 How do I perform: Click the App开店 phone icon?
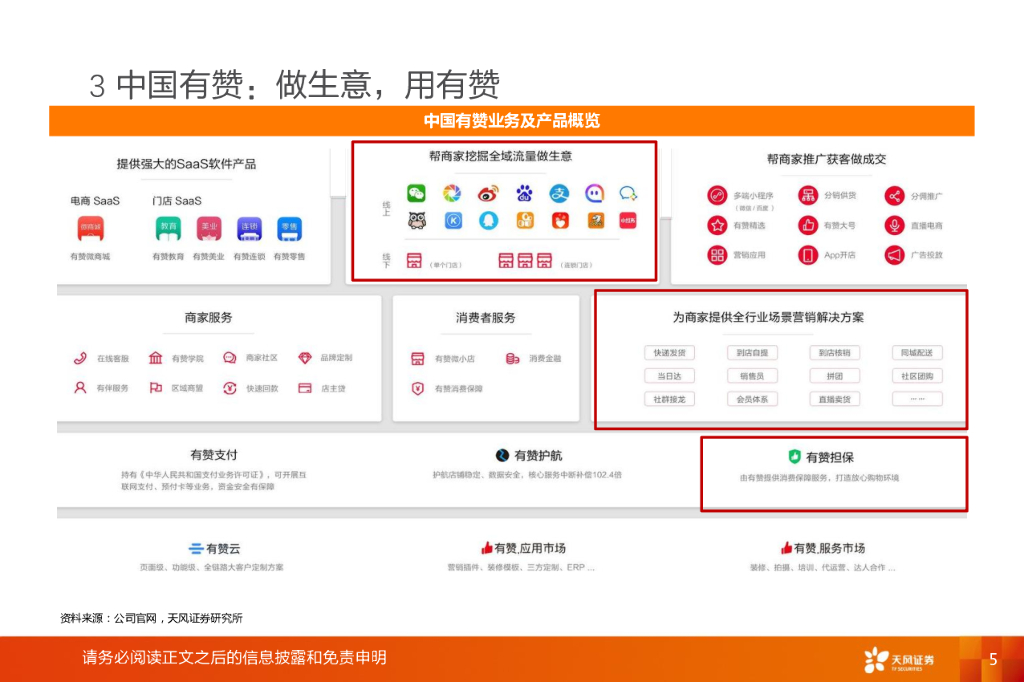808,255
